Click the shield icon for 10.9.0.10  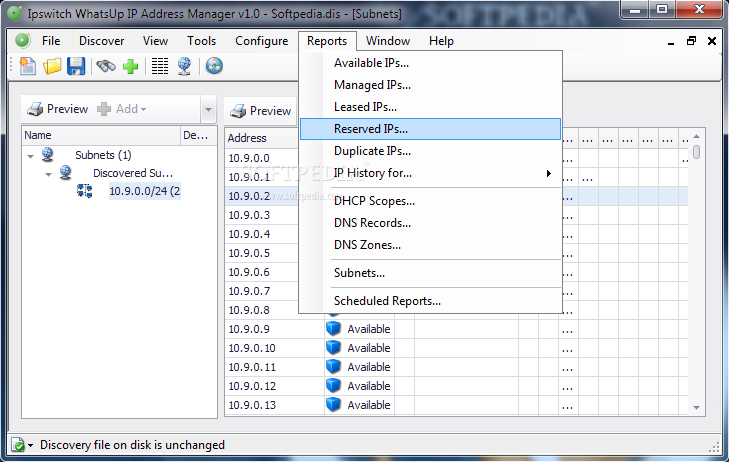click(333, 348)
